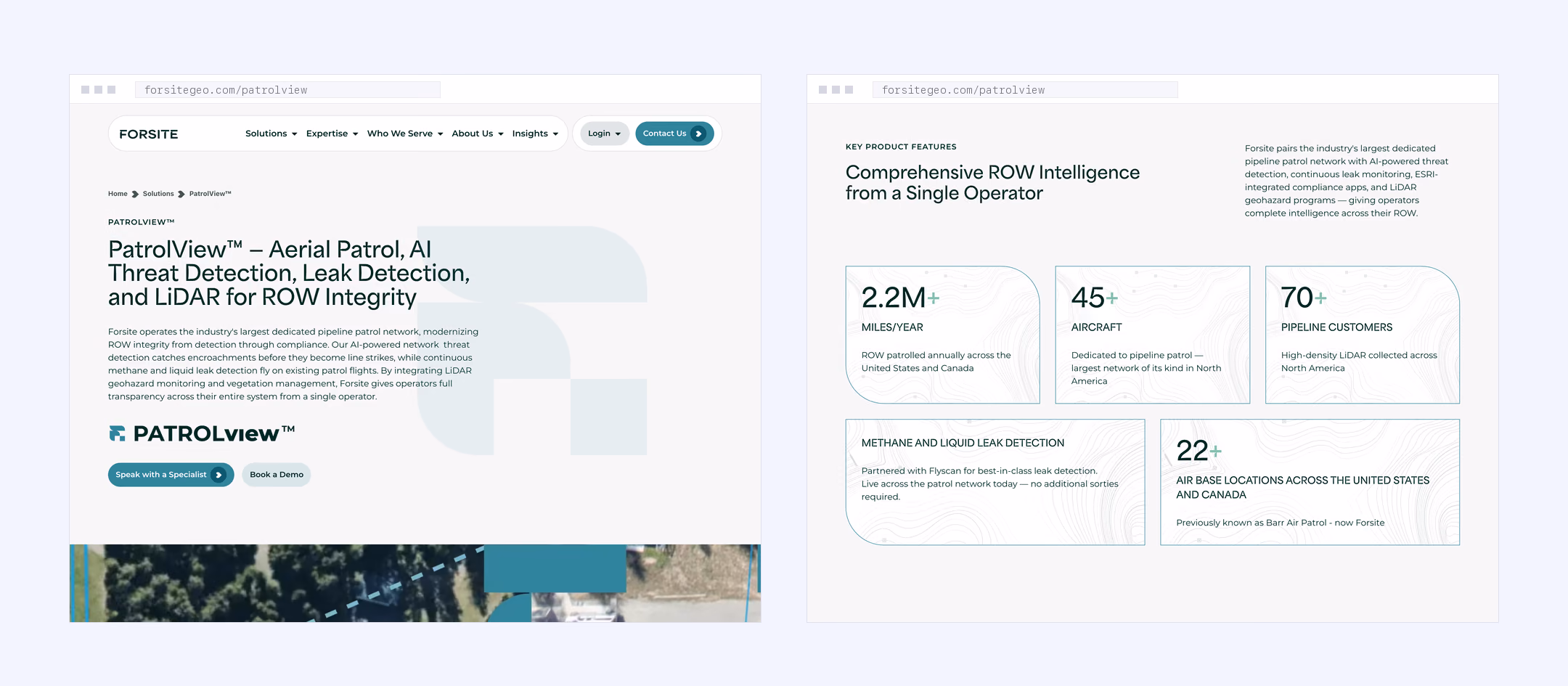The height and width of the screenshot is (686, 1568).
Task: Click the arrow icon inside Contact Us button
Action: click(x=698, y=134)
